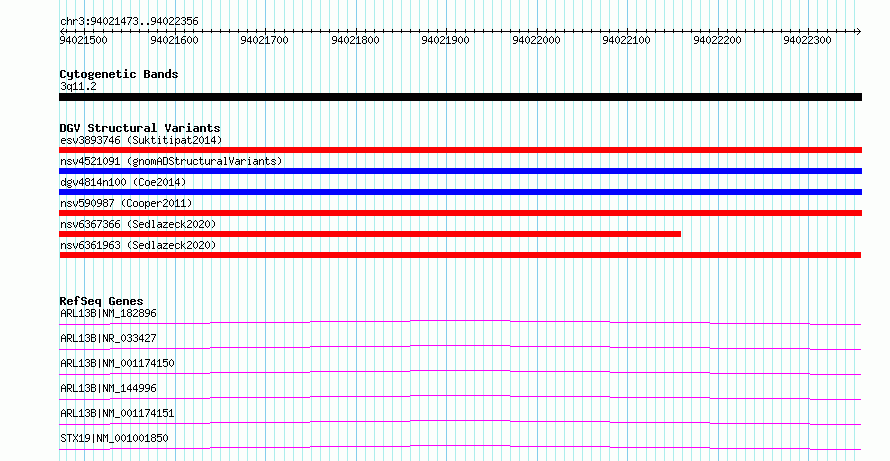Viewport: 890px width, 461px height.
Task: Open variant label esv3893746 (Suktitipat2014)
Action: coord(141,140)
